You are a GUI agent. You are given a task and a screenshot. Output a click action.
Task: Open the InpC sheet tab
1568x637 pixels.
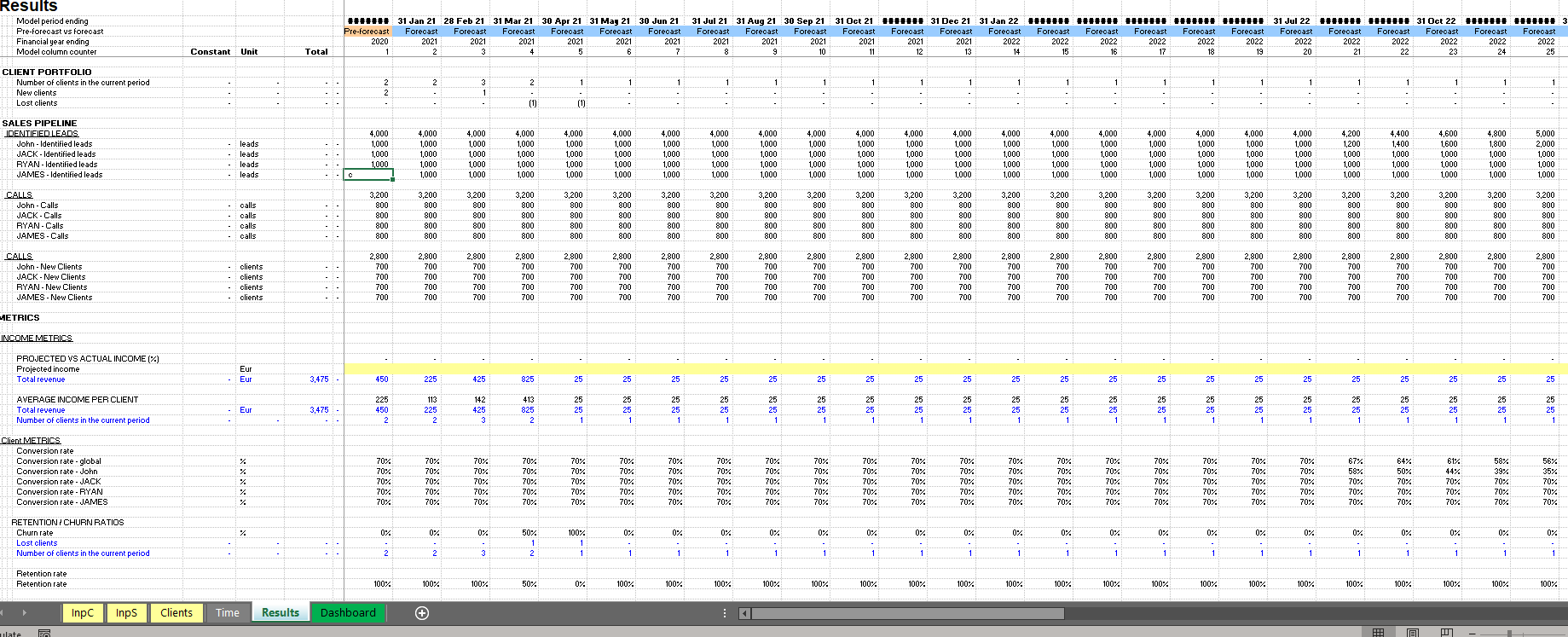pyautogui.click(x=83, y=612)
